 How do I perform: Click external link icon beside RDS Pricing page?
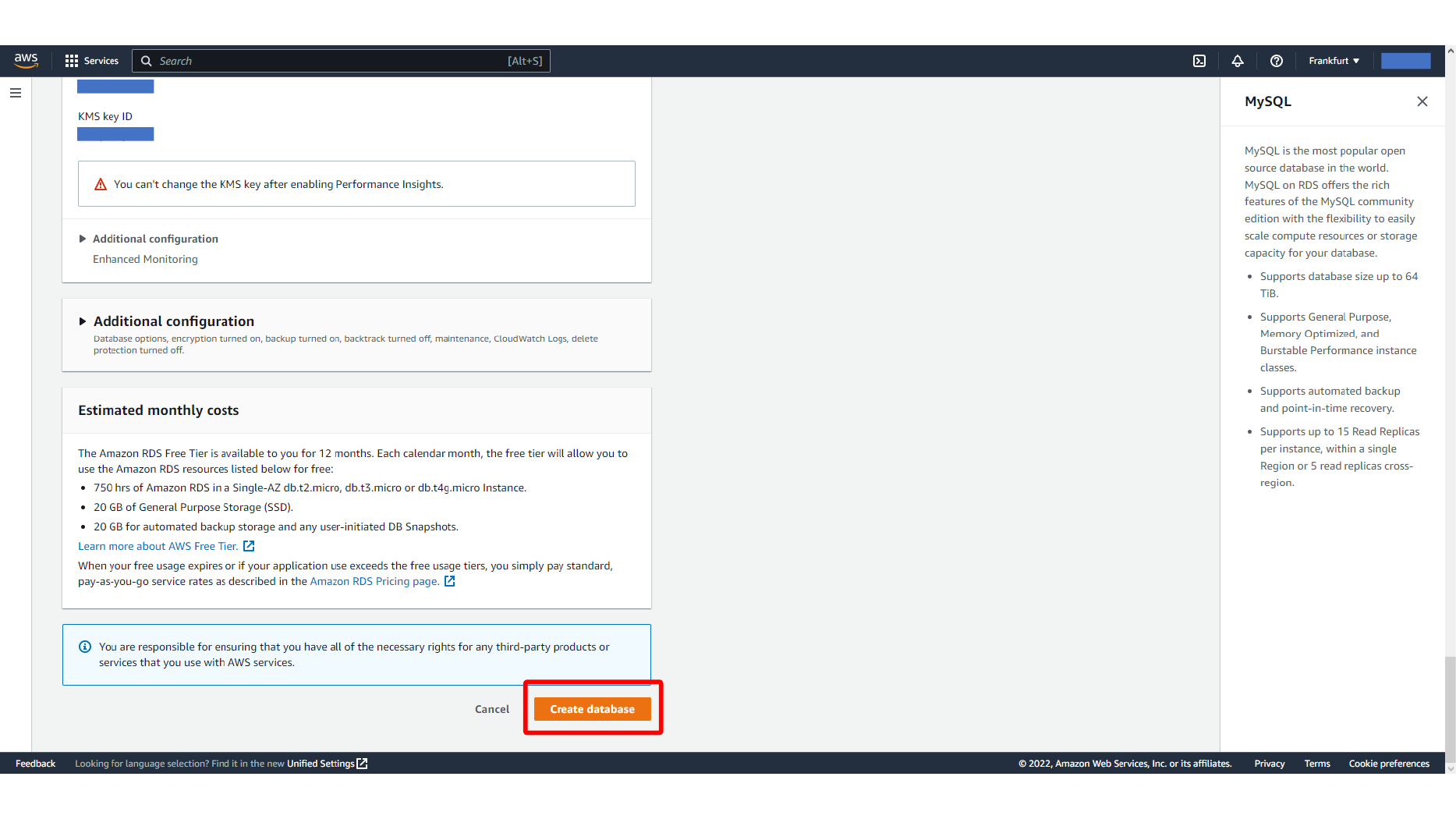point(449,581)
